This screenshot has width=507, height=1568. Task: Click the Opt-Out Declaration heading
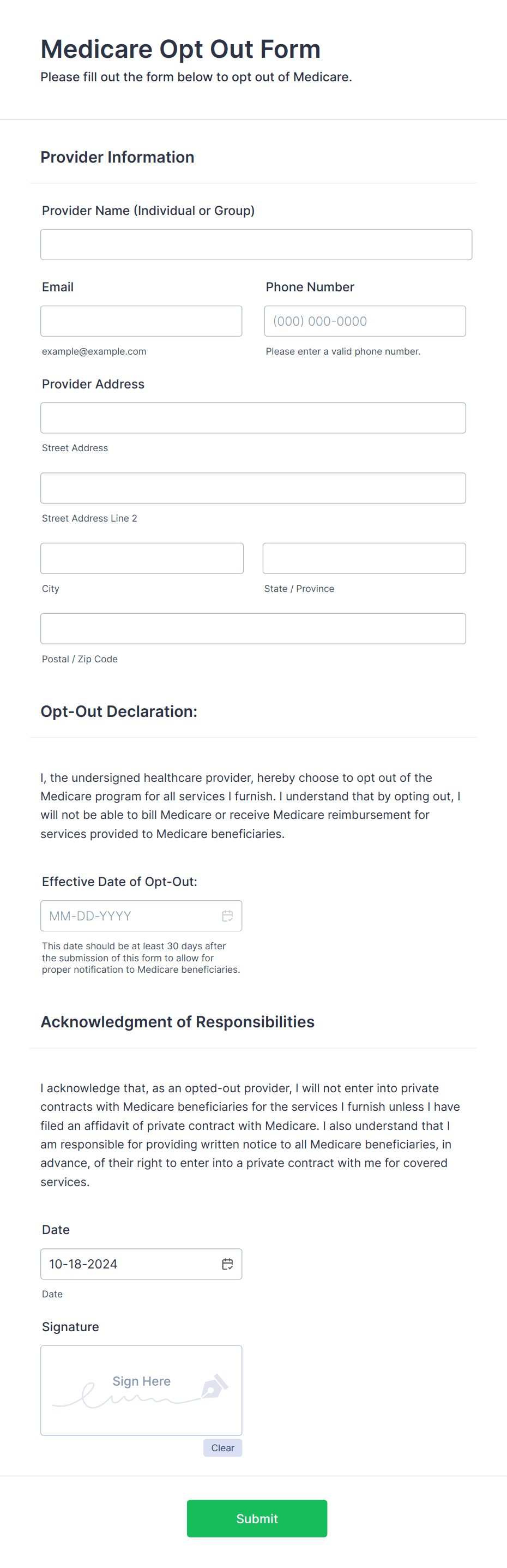(119, 711)
